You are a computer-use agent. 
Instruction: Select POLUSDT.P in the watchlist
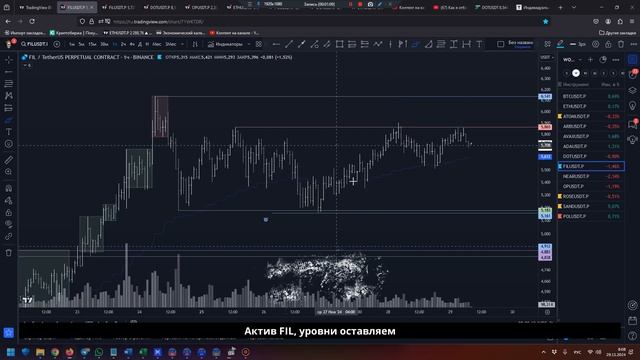click(591, 216)
